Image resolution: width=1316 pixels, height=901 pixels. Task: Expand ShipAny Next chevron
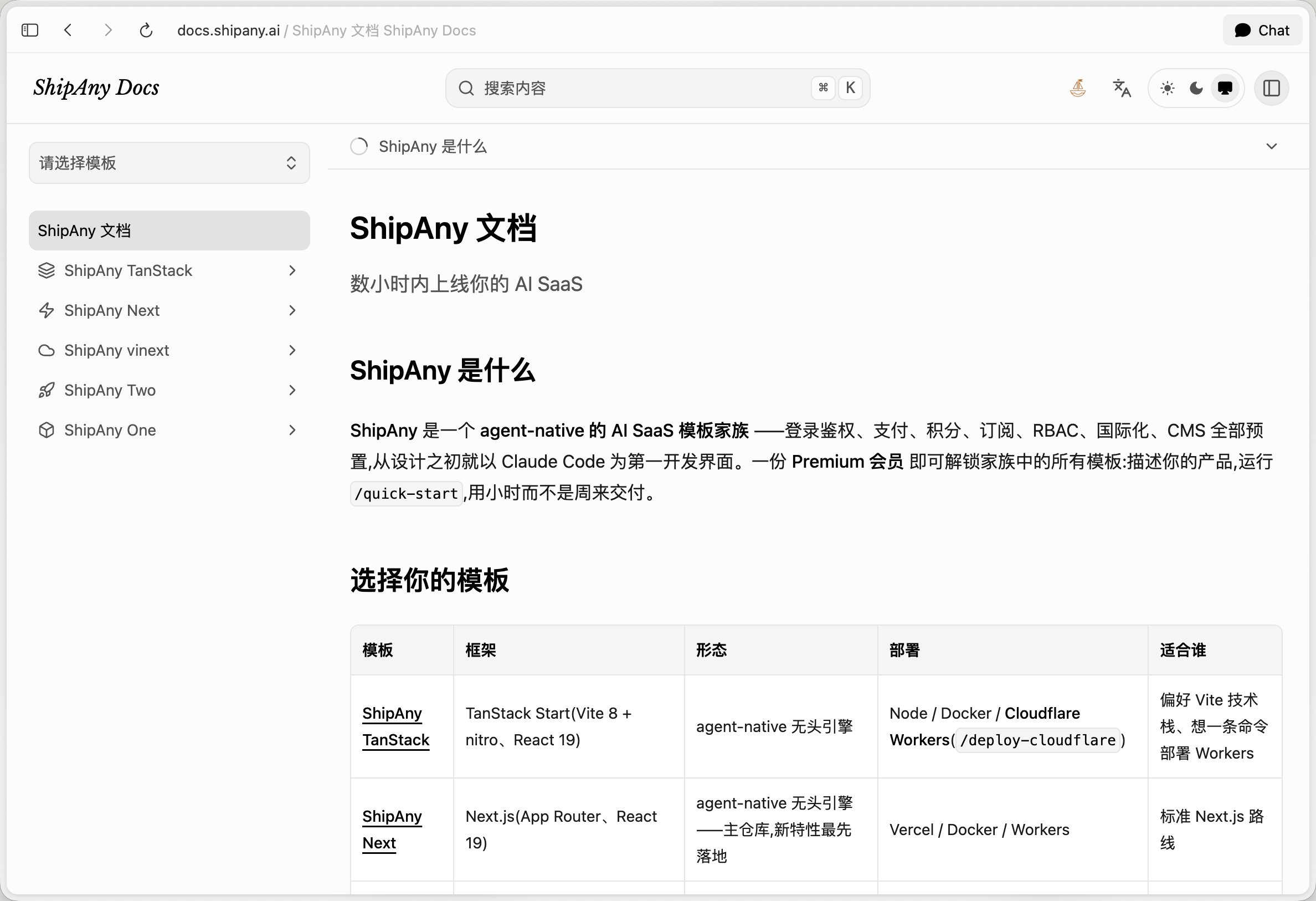coord(292,310)
